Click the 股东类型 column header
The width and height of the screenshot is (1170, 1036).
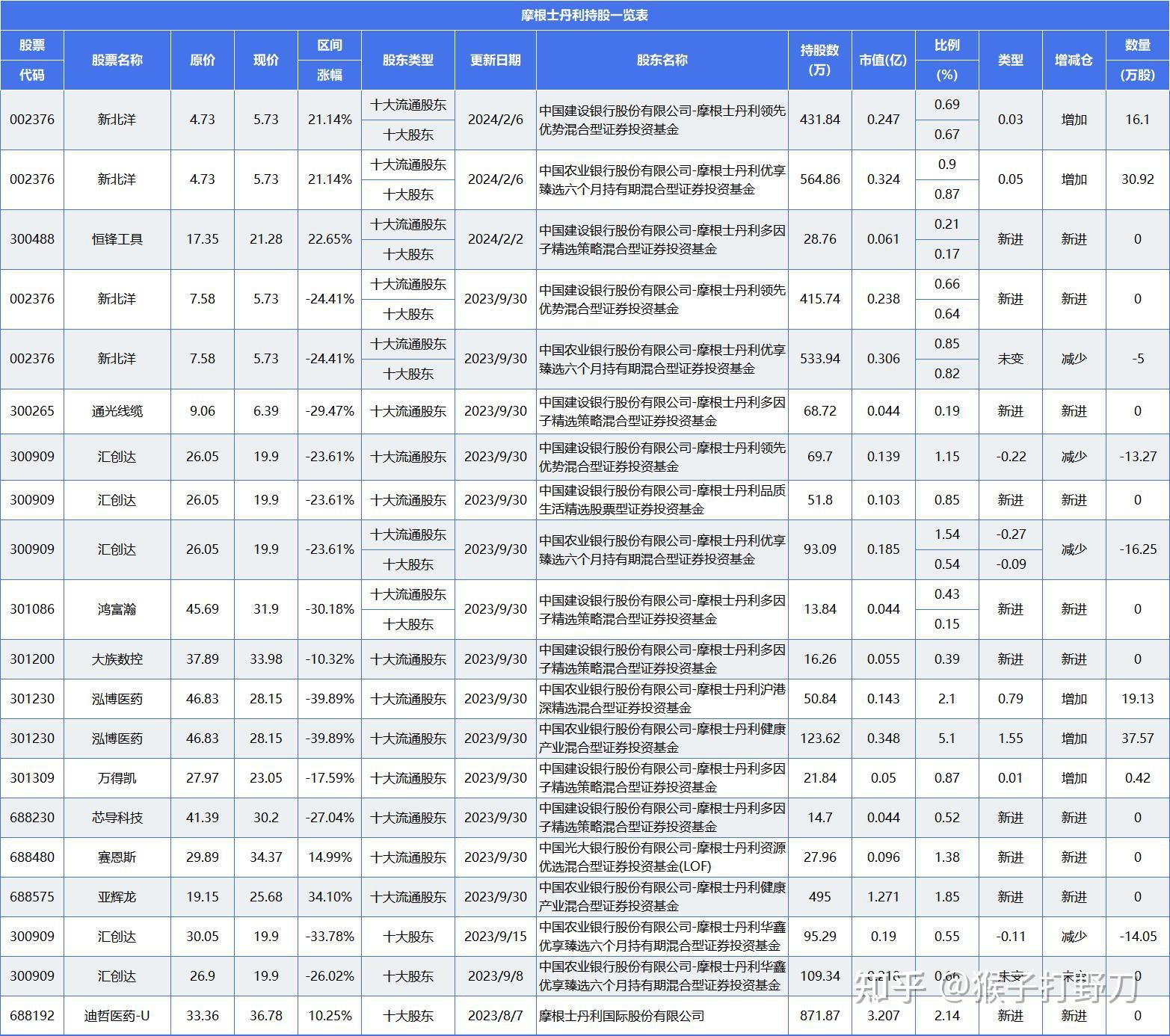click(409, 60)
